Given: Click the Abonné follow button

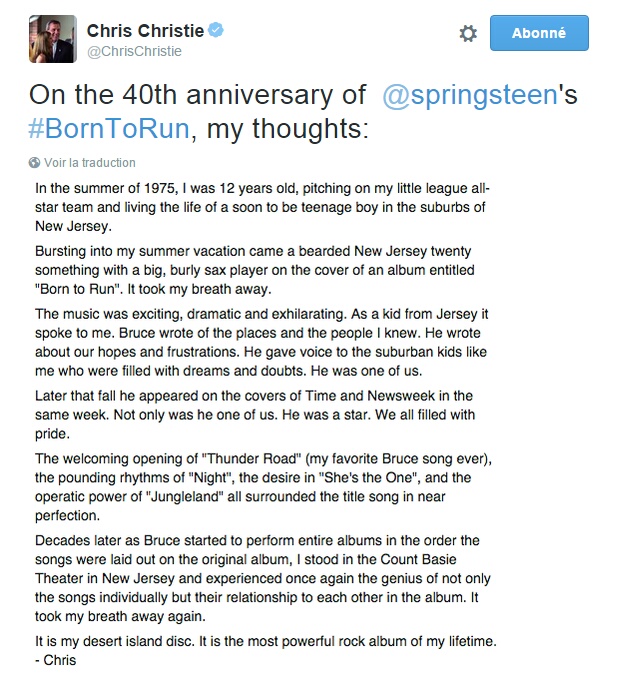Looking at the screenshot, I should tap(539, 33).
